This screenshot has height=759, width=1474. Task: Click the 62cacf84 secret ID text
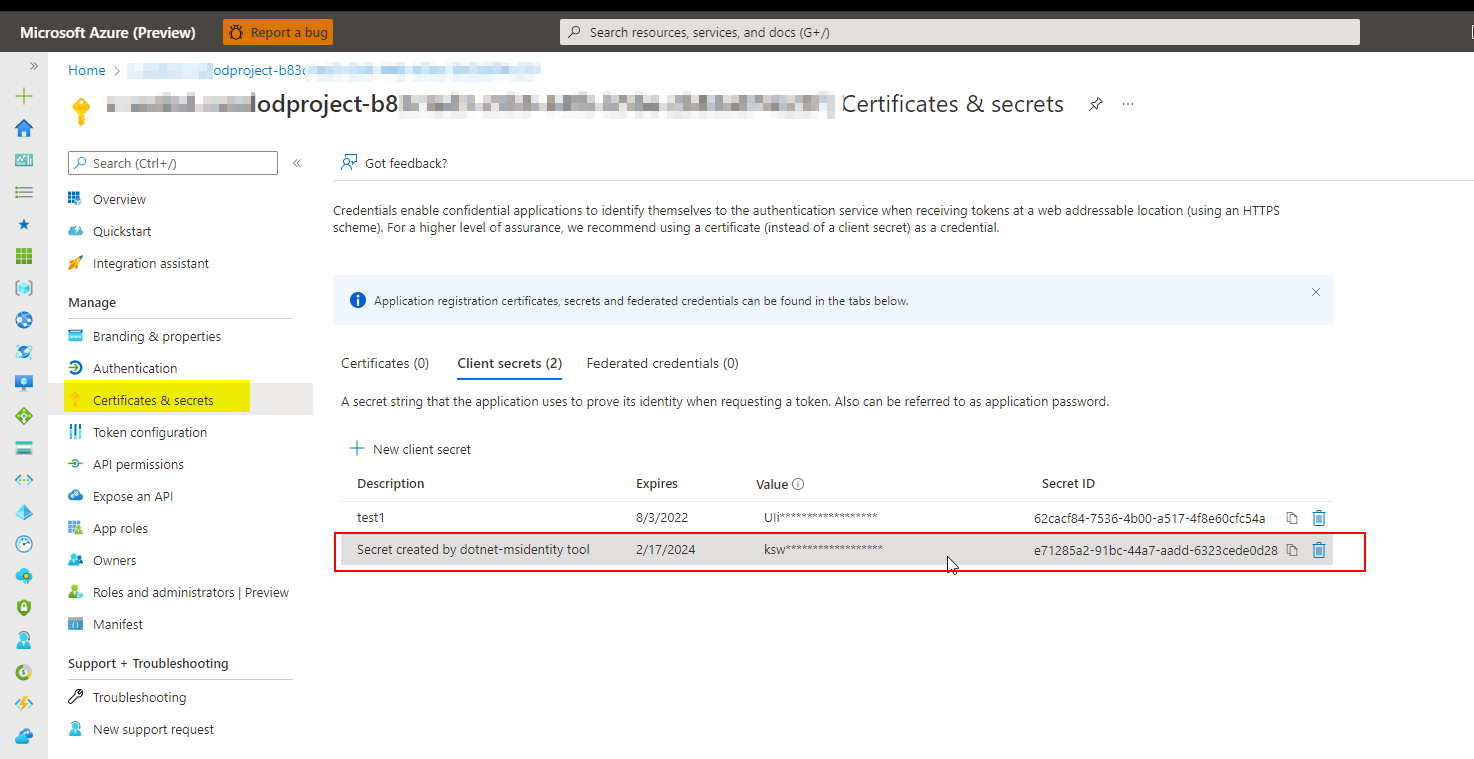1149,518
